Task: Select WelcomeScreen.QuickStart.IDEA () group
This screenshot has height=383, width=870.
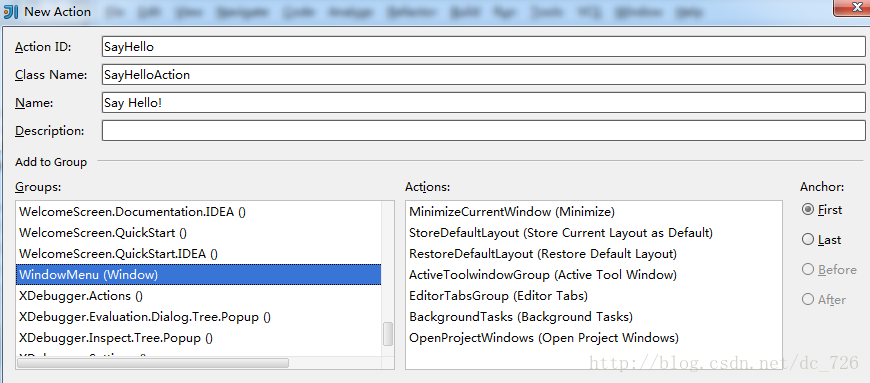Action: point(199,254)
